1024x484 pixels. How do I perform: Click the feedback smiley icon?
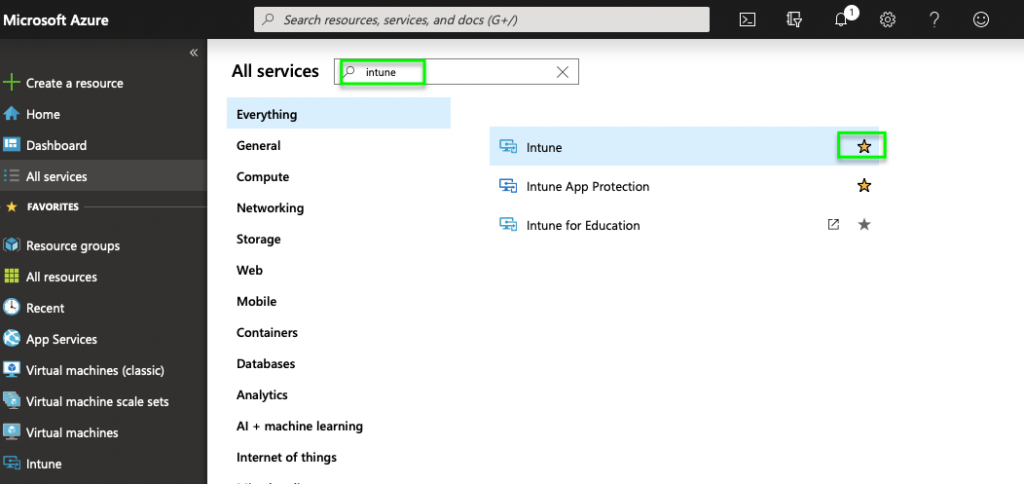[981, 19]
